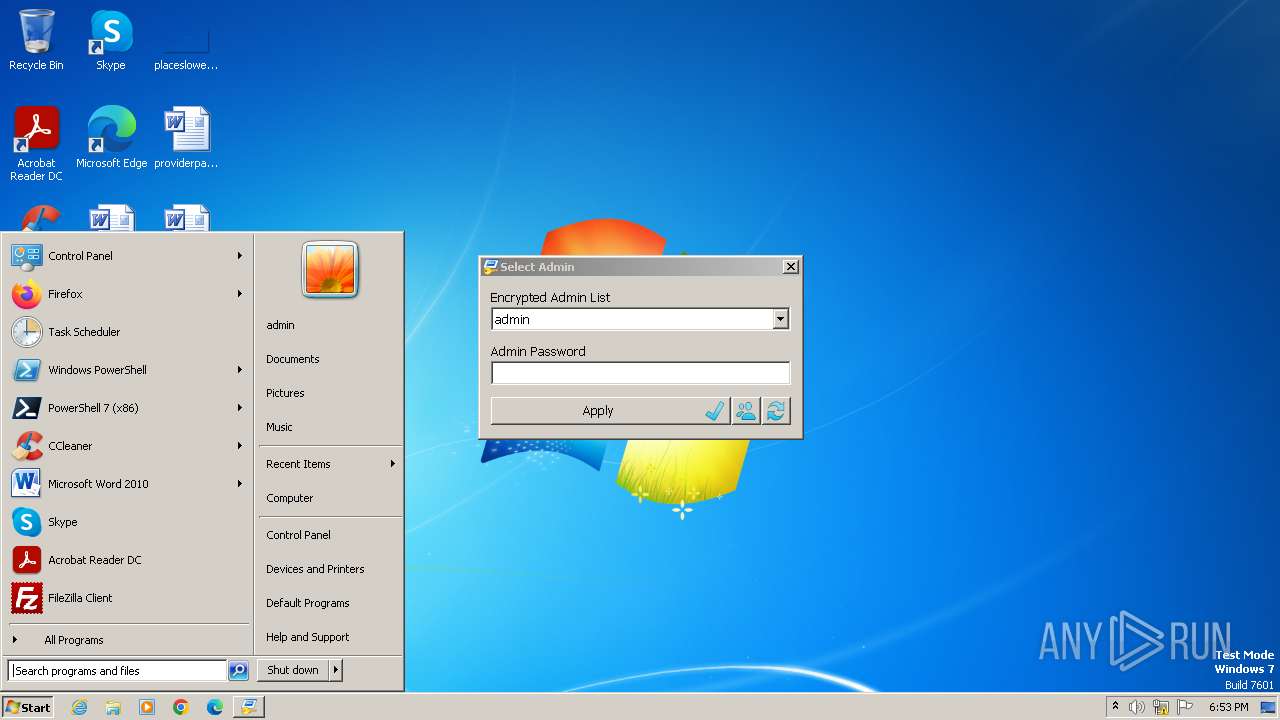
Task: Open the Skype desktop shortcut
Action: coord(111,40)
